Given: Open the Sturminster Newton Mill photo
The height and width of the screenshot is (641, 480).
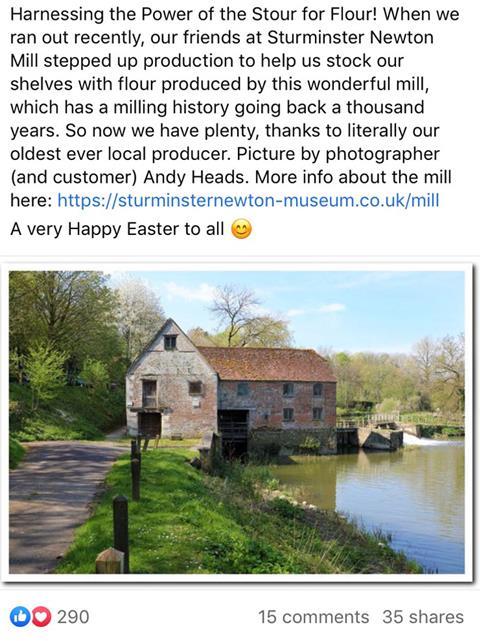Looking at the screenshot, I should click(237, 422).
